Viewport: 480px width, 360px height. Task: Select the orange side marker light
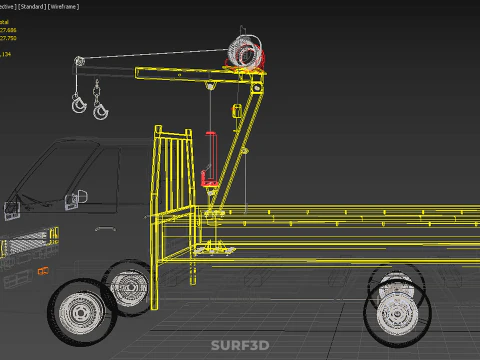[43, 271]
